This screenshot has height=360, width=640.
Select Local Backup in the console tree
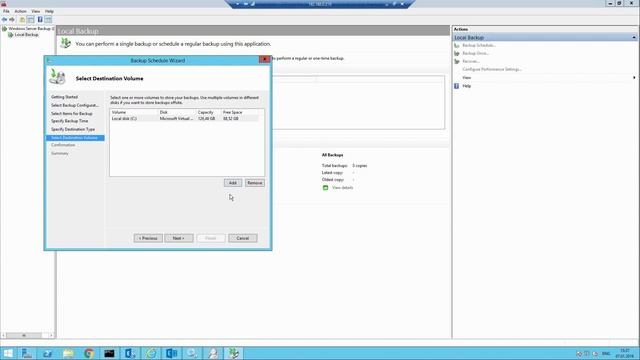(27, 35)
